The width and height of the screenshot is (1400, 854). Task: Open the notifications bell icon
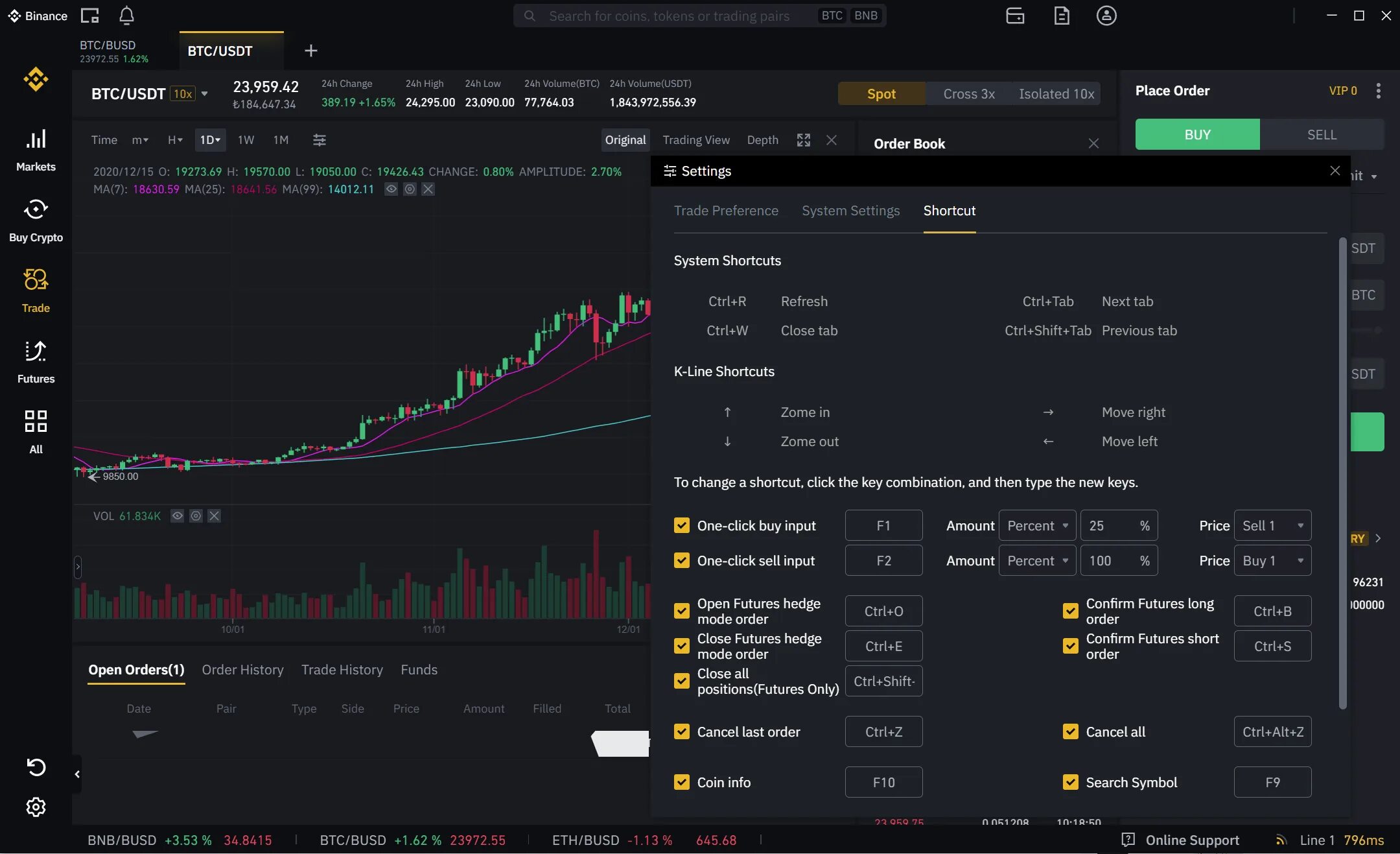(x=126, y=16)
